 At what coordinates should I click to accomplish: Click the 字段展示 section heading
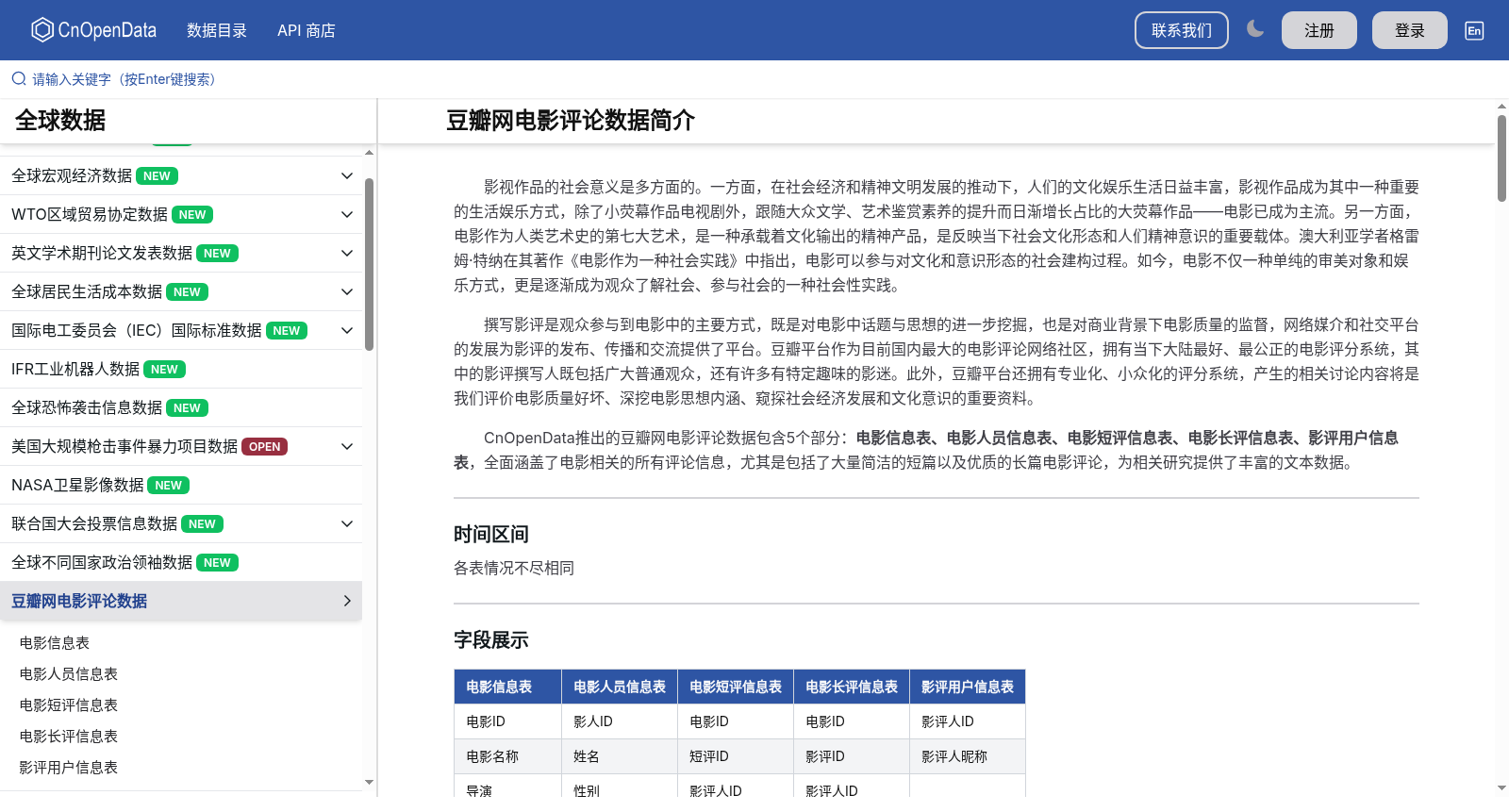tap(490, 639)
